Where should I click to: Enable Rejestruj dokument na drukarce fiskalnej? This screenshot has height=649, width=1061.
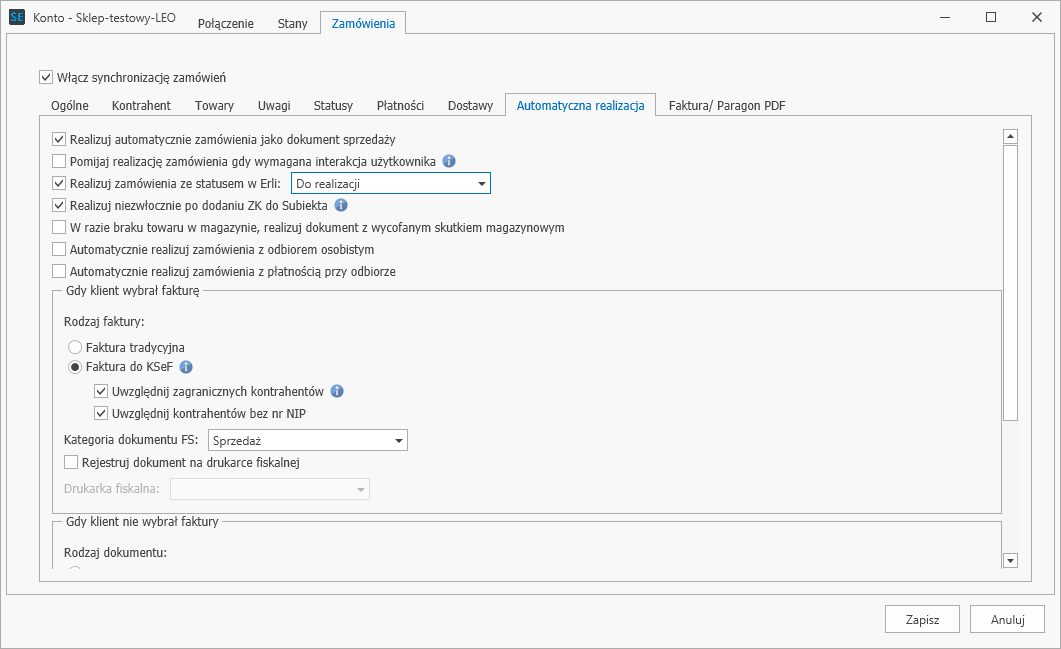pos(71,462)
